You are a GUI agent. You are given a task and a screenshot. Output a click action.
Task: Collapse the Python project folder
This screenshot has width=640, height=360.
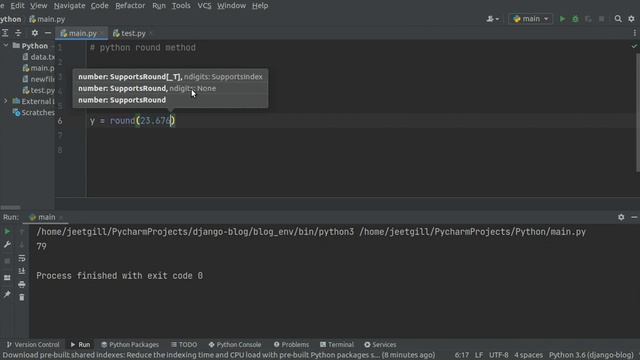coord(6,46)
